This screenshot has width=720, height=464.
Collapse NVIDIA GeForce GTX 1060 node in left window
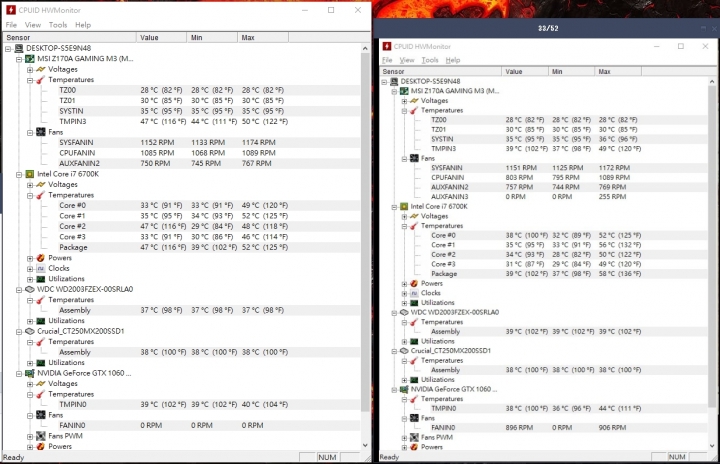click(x=19, y=373)
